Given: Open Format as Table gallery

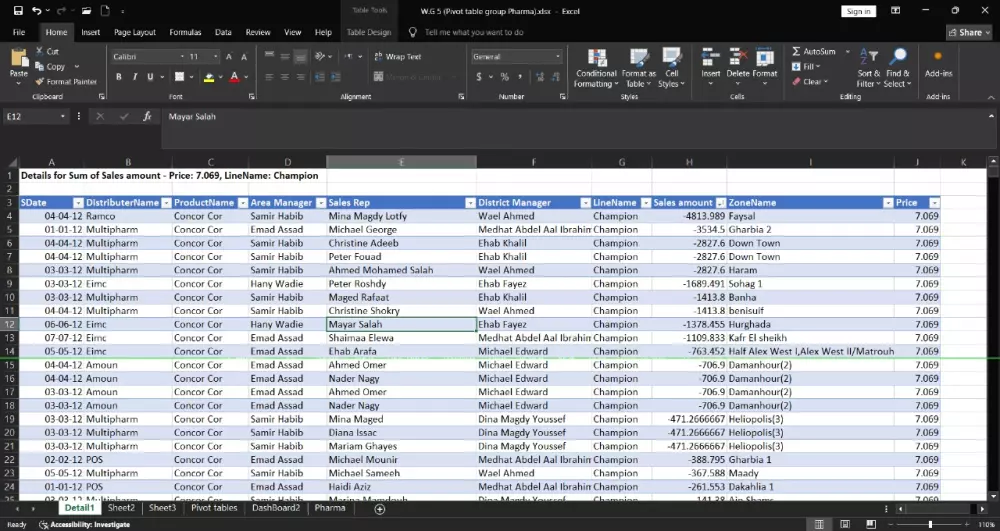Looking at the screenshot, I should point(638,68).
